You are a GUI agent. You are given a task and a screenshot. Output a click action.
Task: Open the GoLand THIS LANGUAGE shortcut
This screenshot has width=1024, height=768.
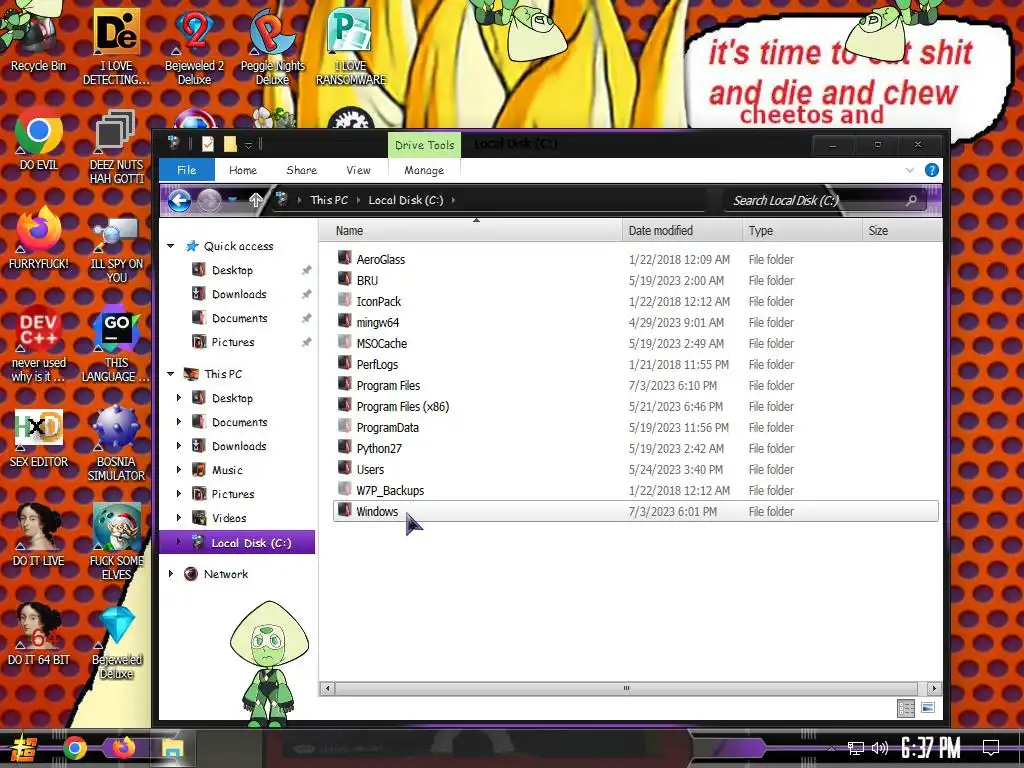pyautogui.click(x=116, y=343)
